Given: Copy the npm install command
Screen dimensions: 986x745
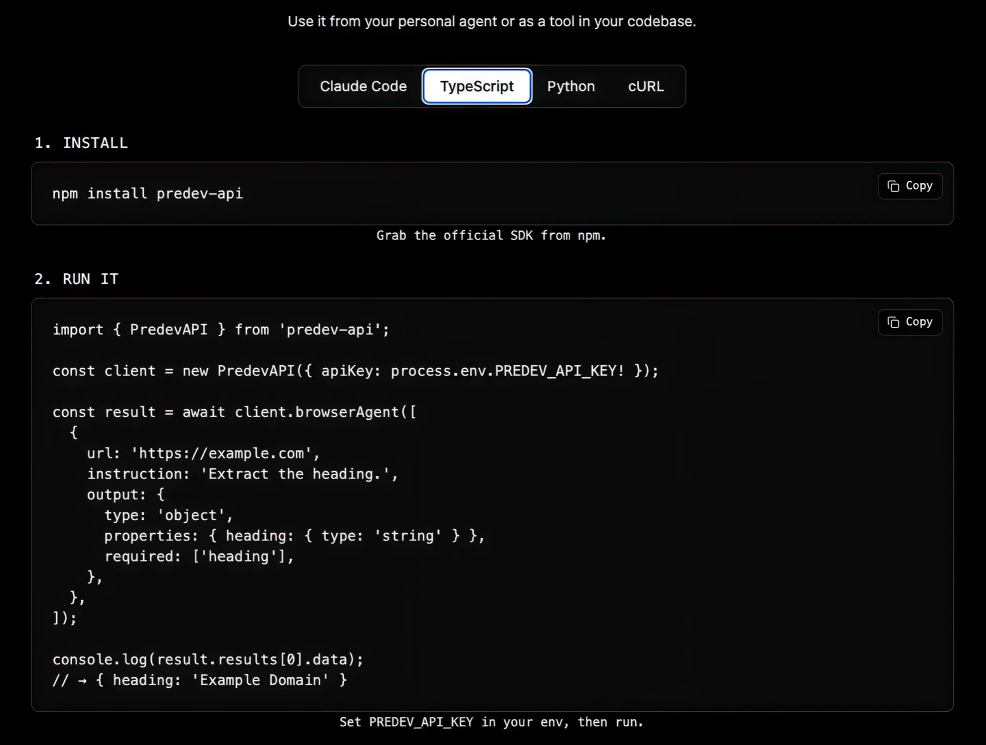Looking at the screenshot, I should 910,186.
